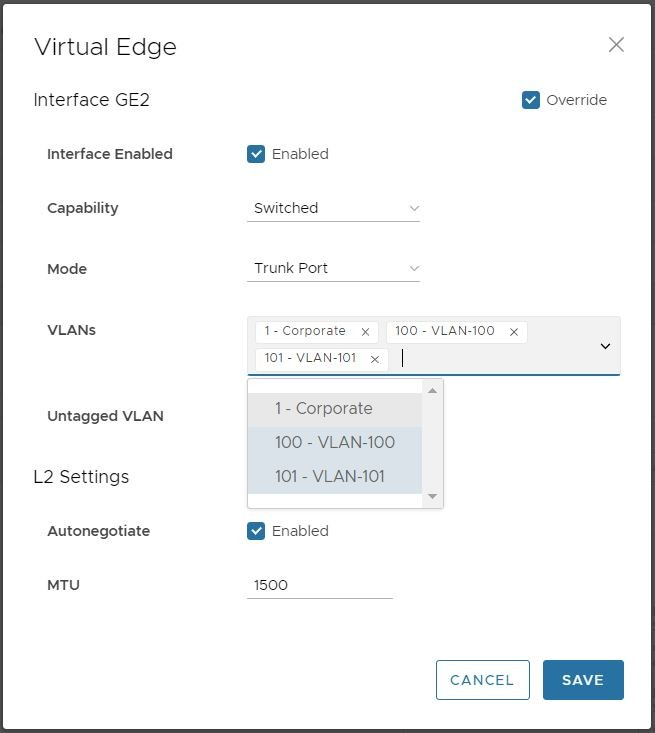Select 100 - VLAN-100 from list
655x733 pixels.
pyautogui.click(x=335, y=443)
